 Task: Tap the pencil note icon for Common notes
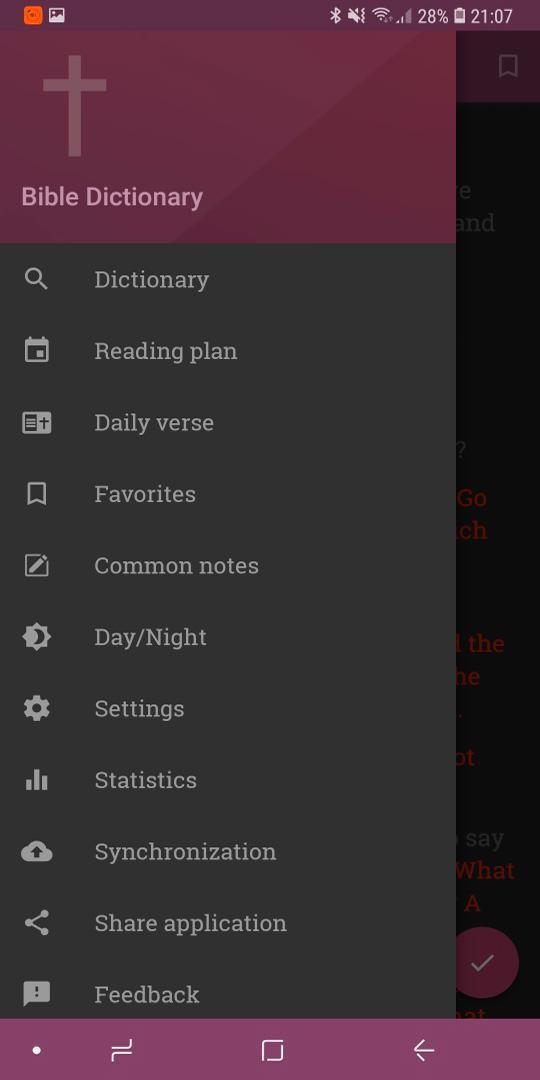[37, 565]
